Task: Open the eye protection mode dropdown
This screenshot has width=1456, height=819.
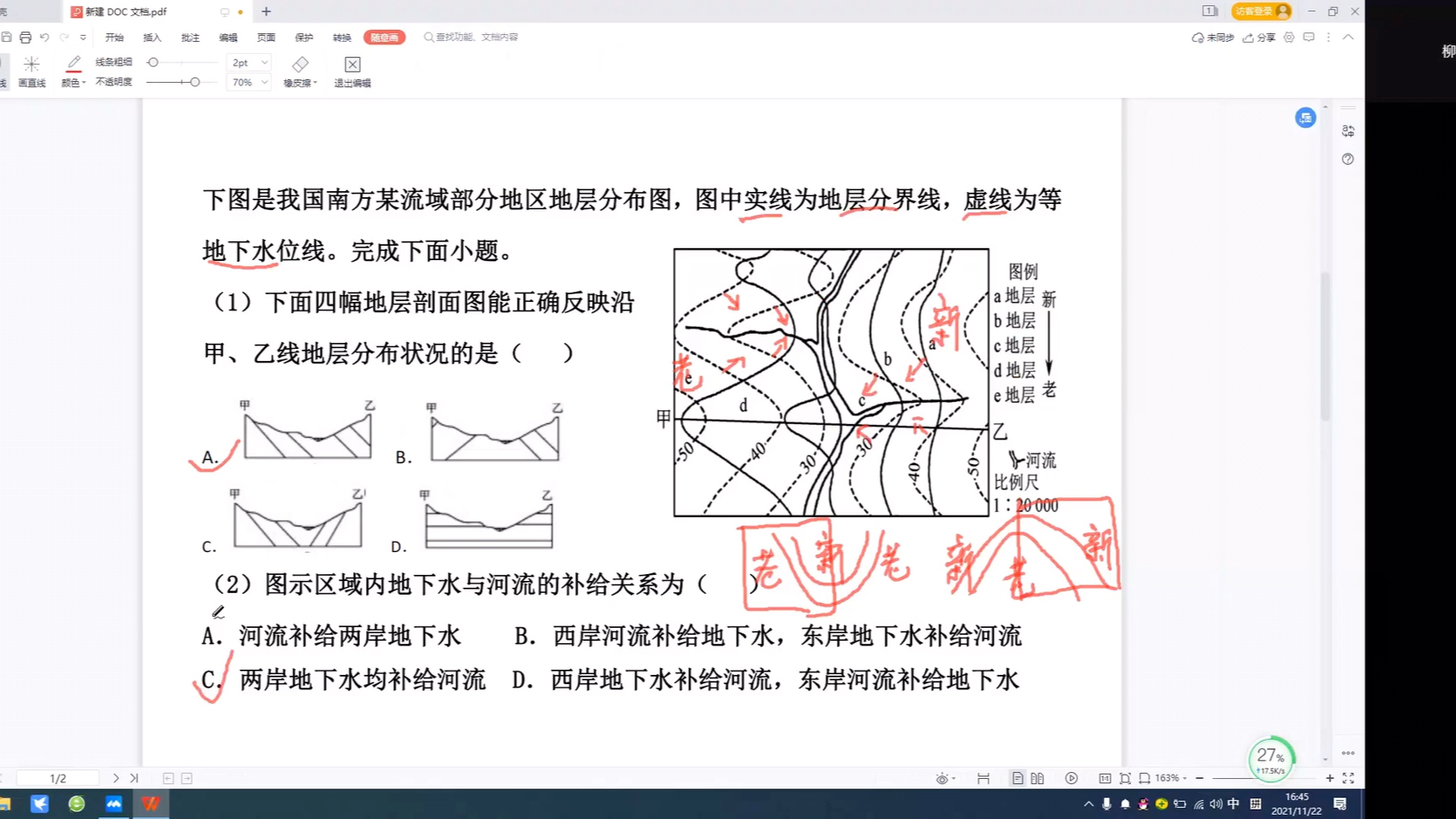Action: click(x=945, y=778)
